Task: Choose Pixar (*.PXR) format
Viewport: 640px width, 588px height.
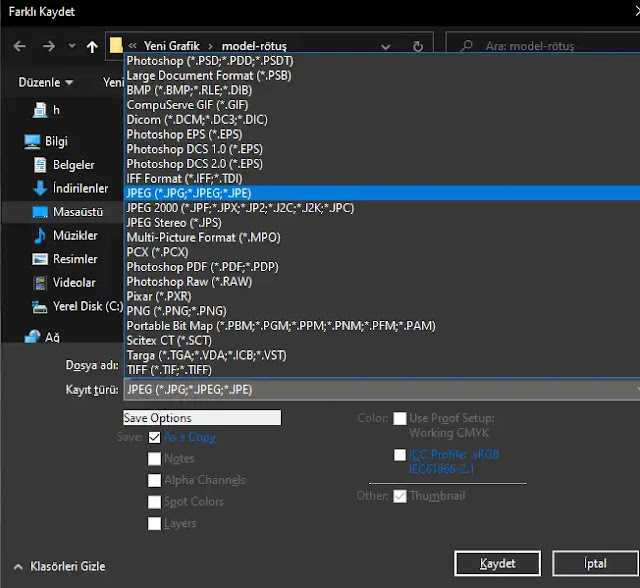Action: pyautogui.click(x=382, y=296)
